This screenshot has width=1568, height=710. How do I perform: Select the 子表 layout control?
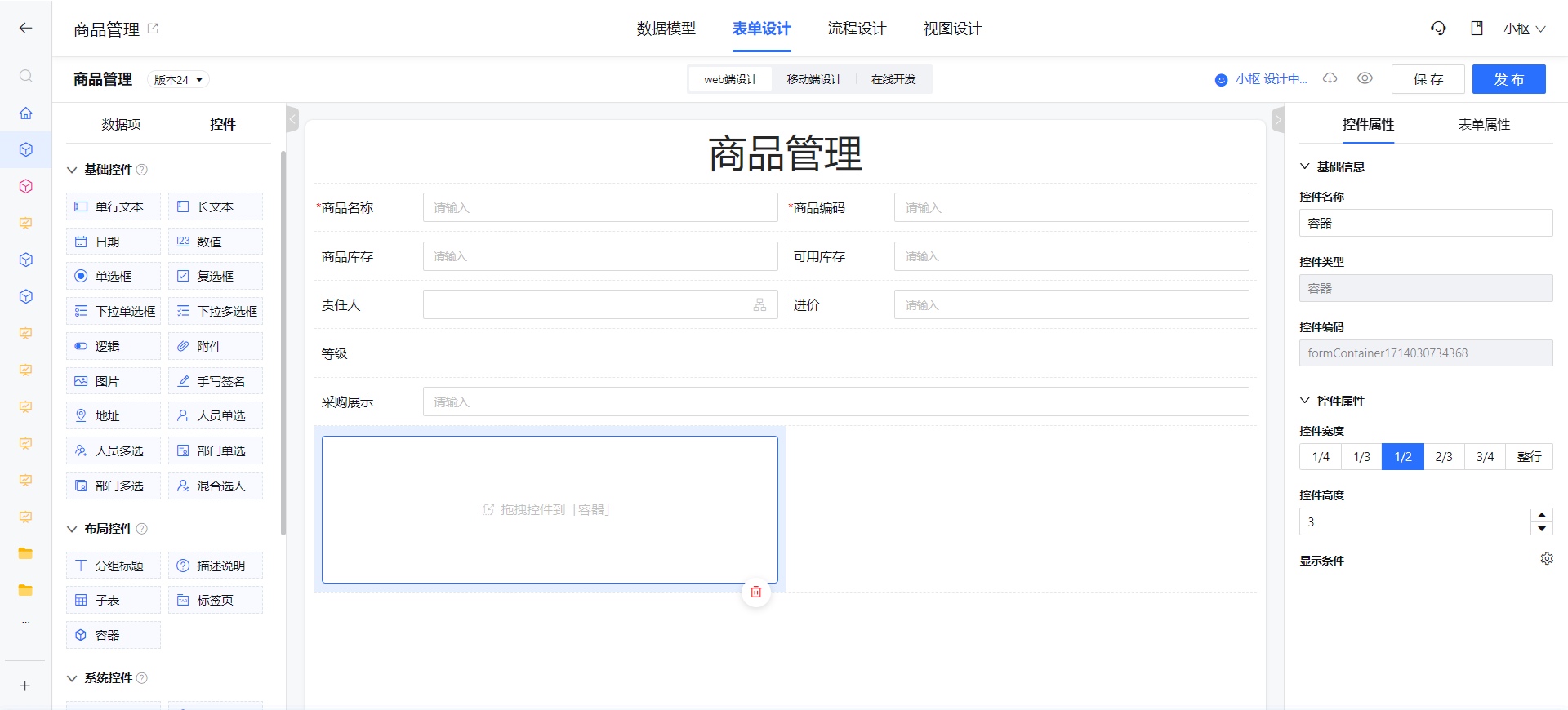[113, 600]
